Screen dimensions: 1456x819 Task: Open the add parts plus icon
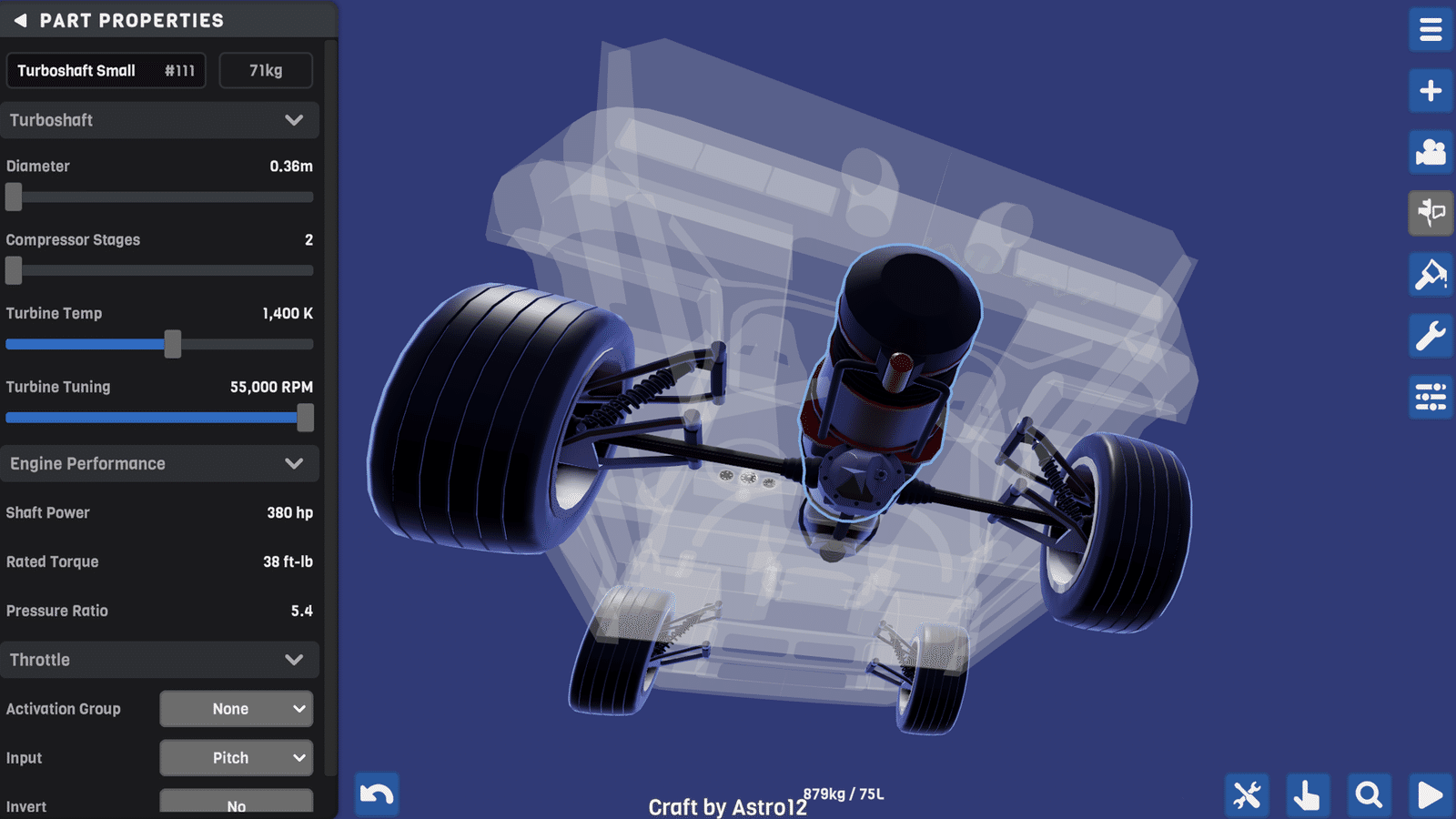[x=1431, y=91]
